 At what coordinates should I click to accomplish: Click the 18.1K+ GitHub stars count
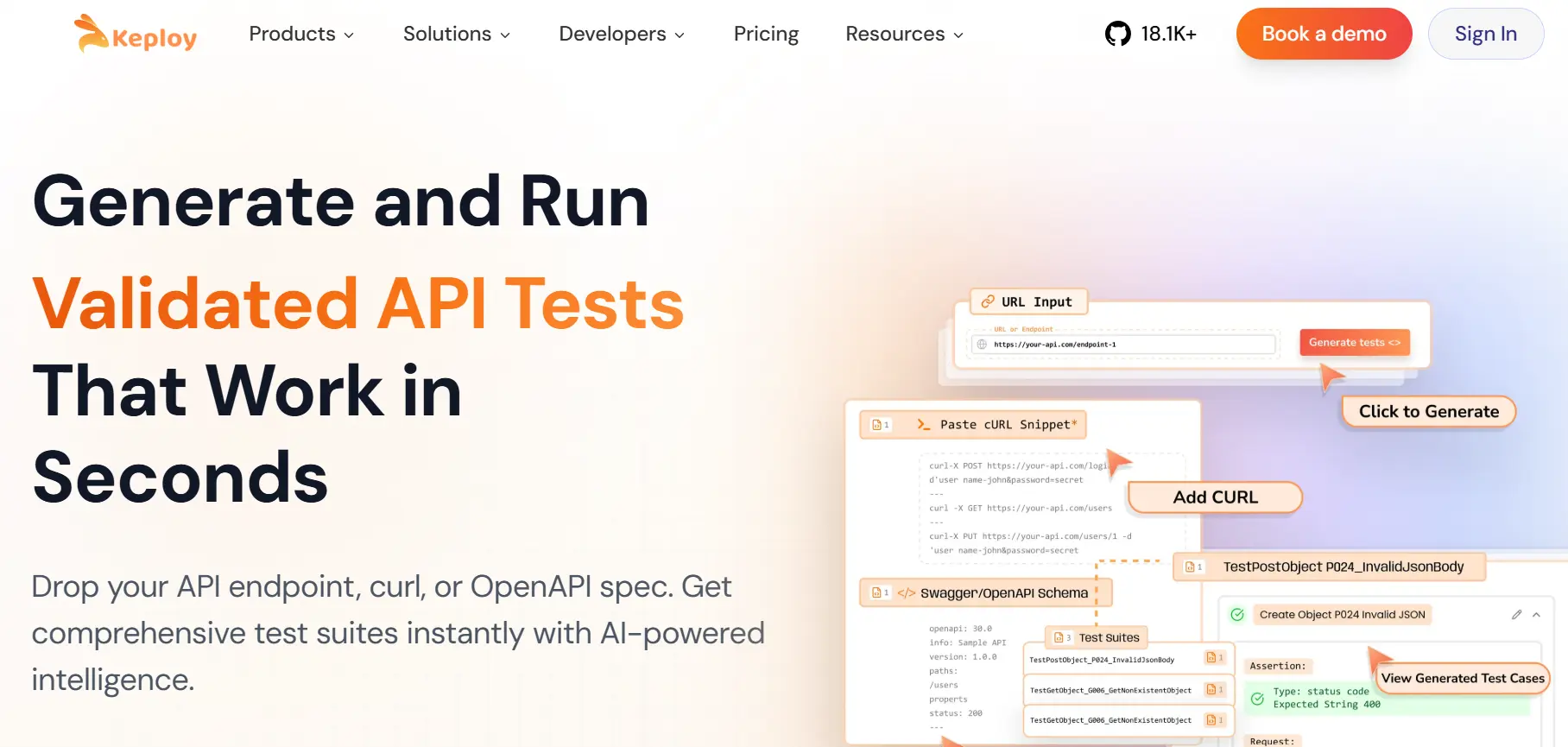1168,34
